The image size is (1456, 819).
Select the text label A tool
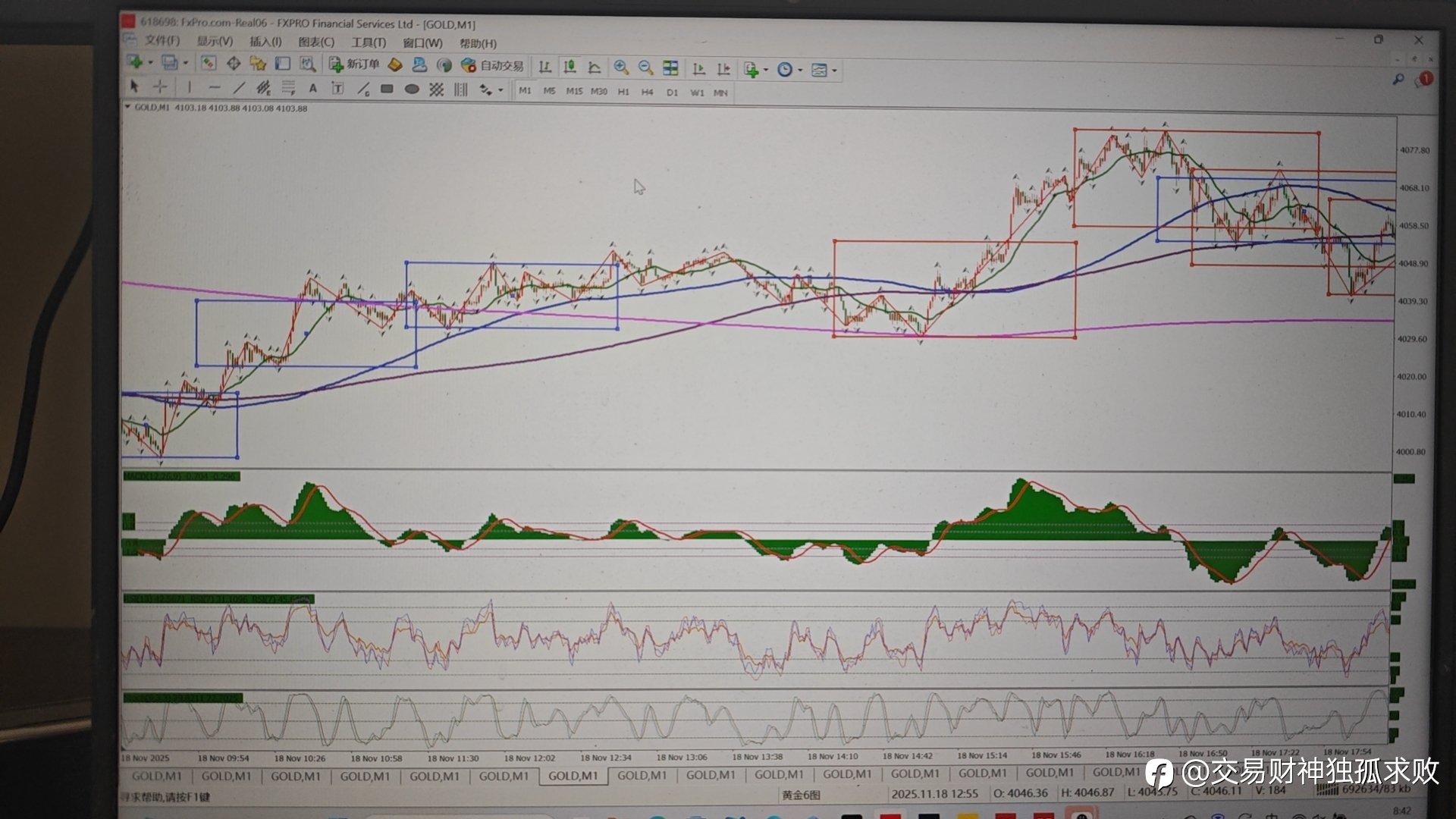click(312, 89)
